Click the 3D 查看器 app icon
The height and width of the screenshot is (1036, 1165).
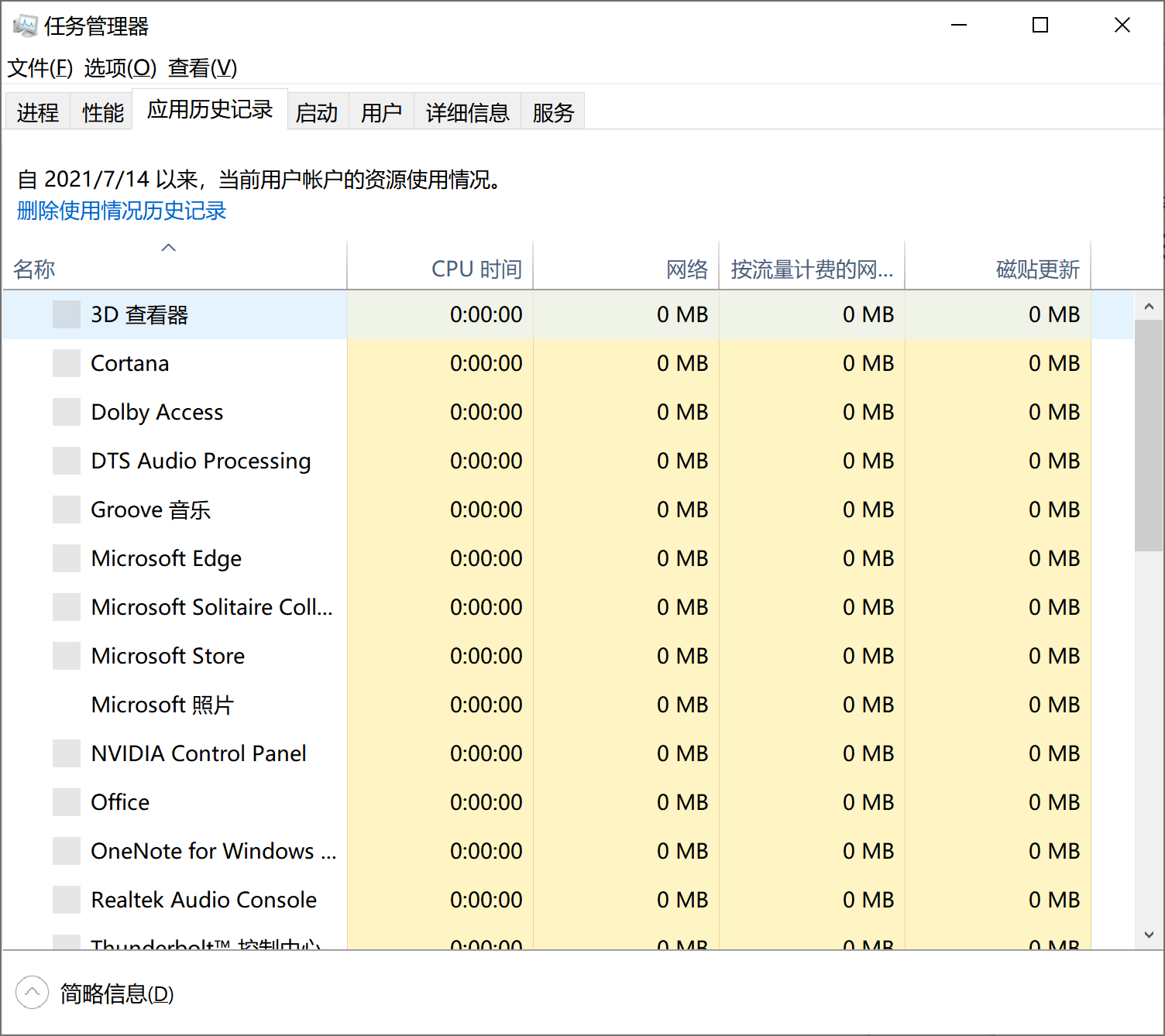tap(67, 314)
